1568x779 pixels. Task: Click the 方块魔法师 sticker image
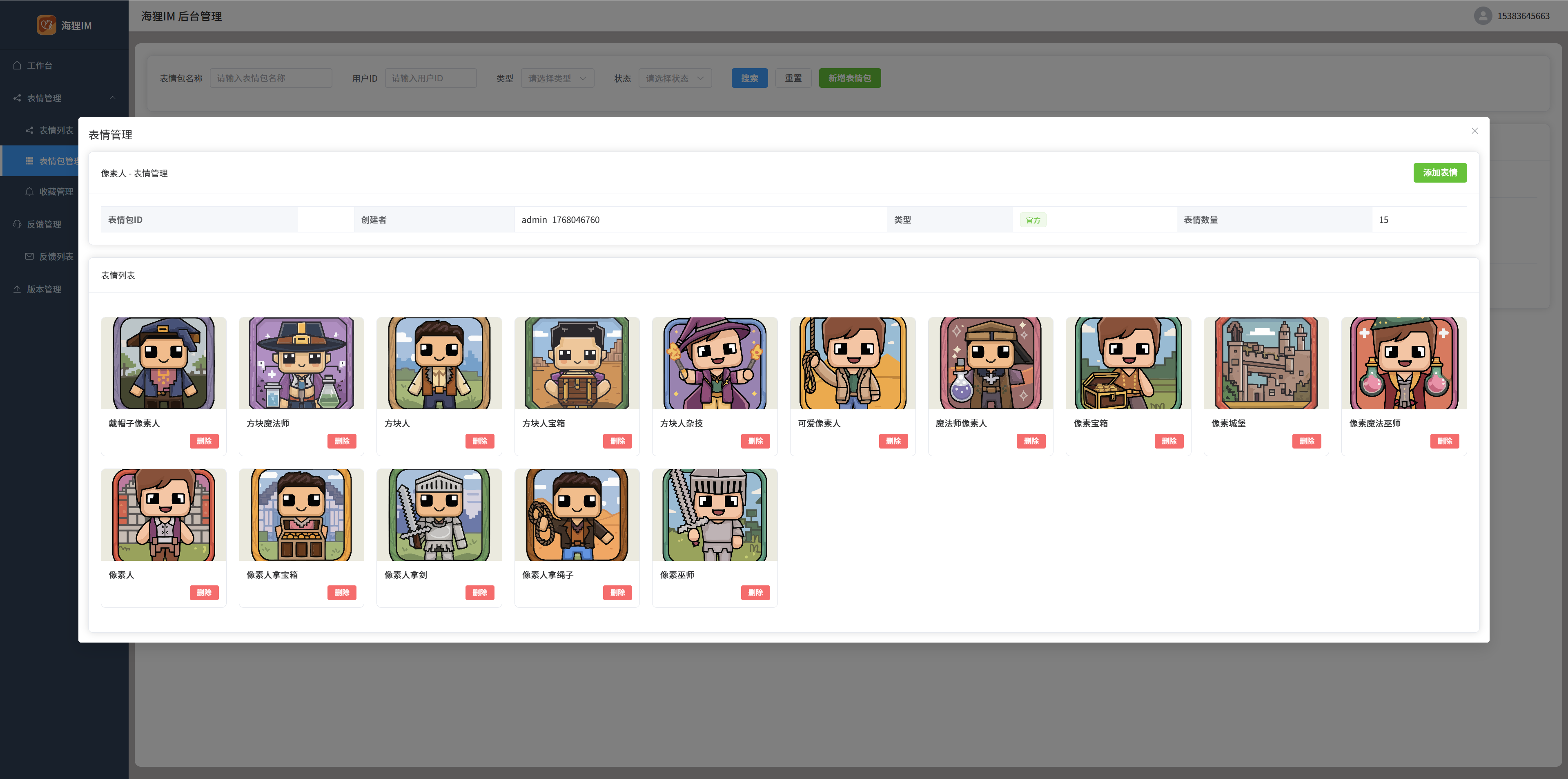(301, 363)
